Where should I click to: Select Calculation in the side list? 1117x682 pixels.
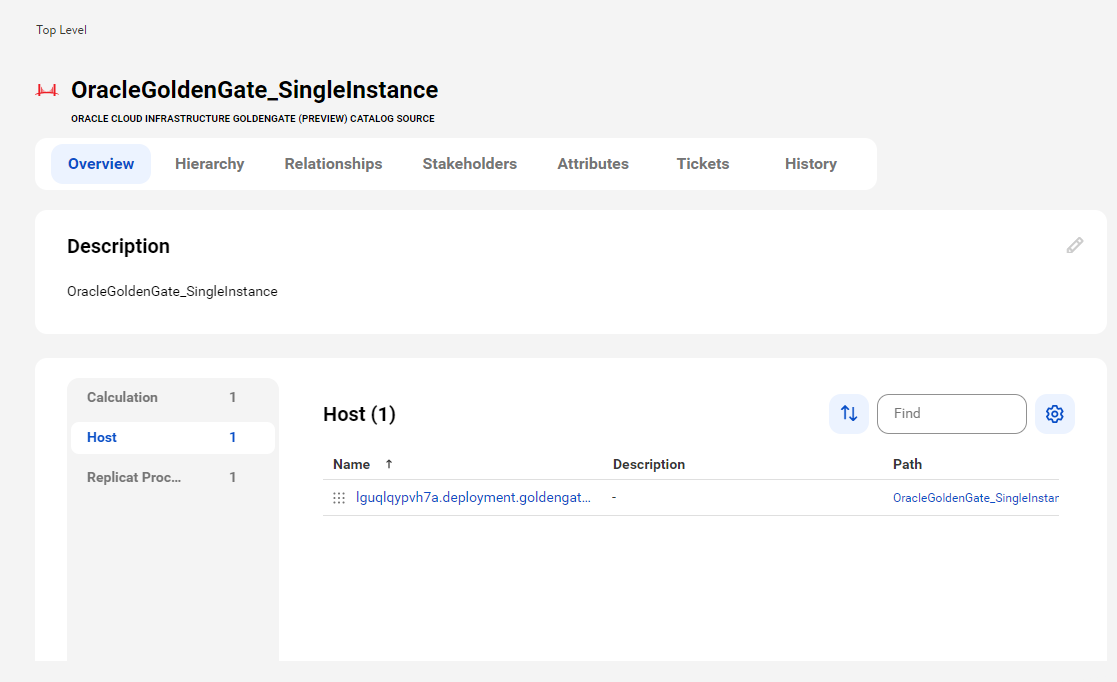pos(172,398)
